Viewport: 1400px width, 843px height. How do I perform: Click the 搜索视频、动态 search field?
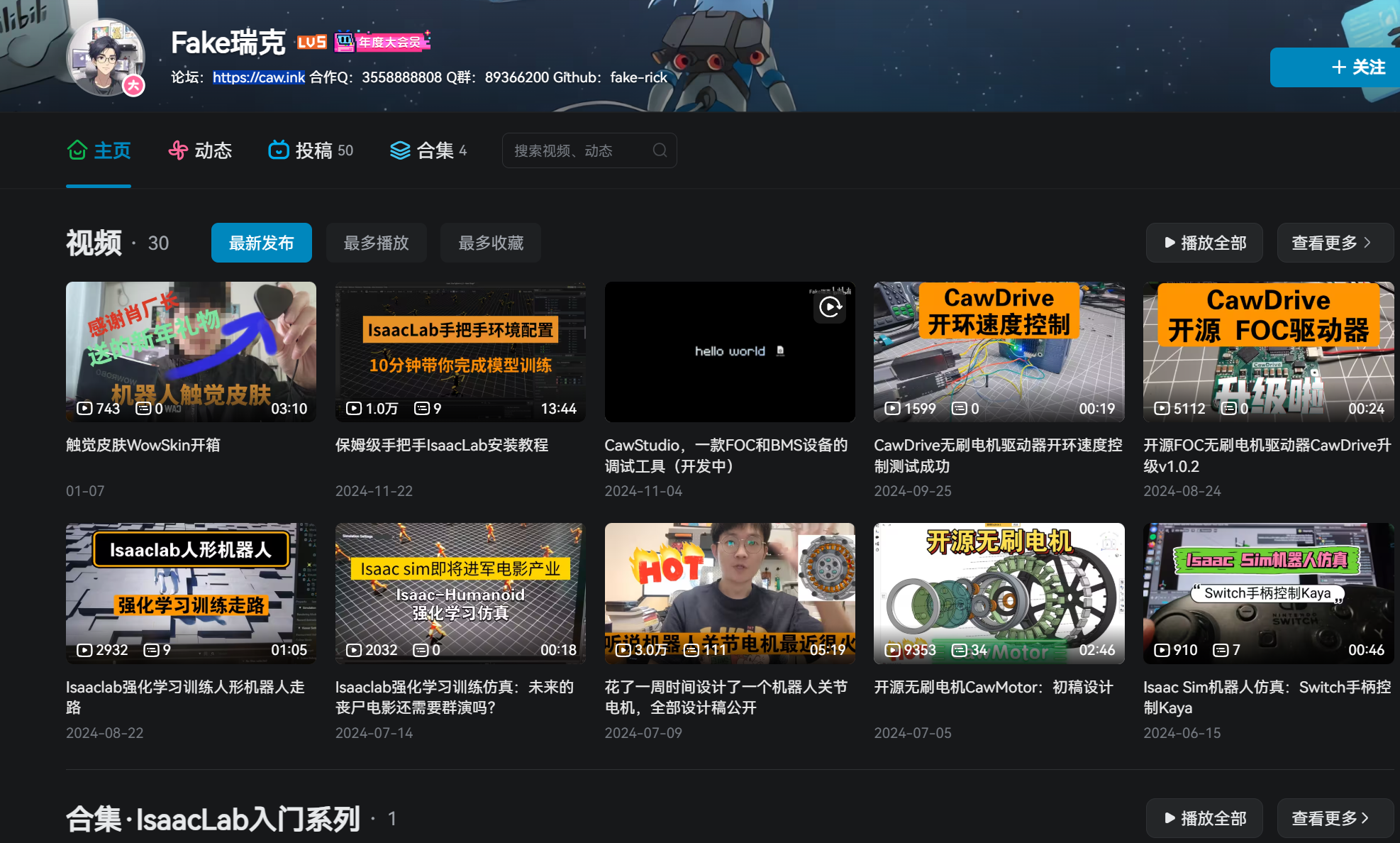[589, 150]
